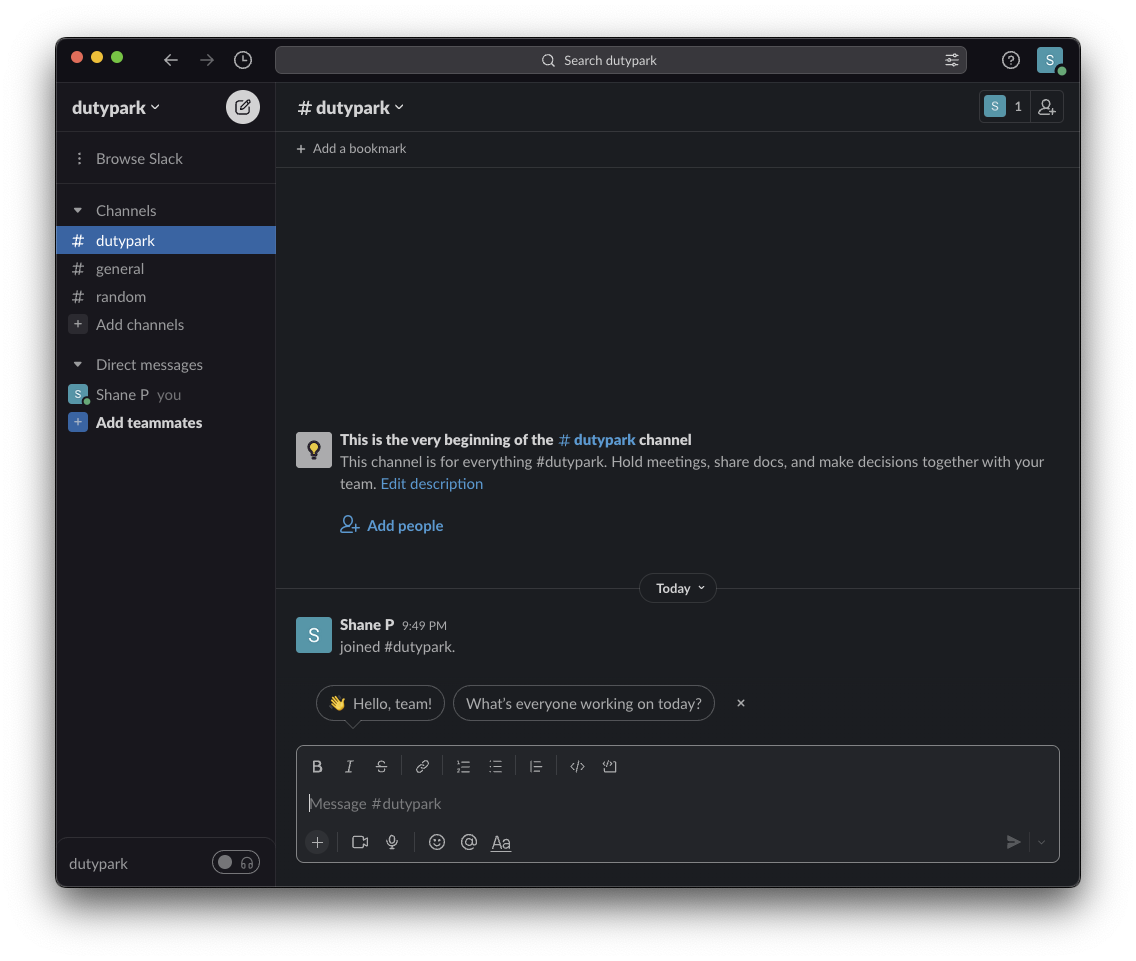This screenshot has width=1136, height=961.
Task: Open Shane P direct message
Action: (x=166, y=395)
